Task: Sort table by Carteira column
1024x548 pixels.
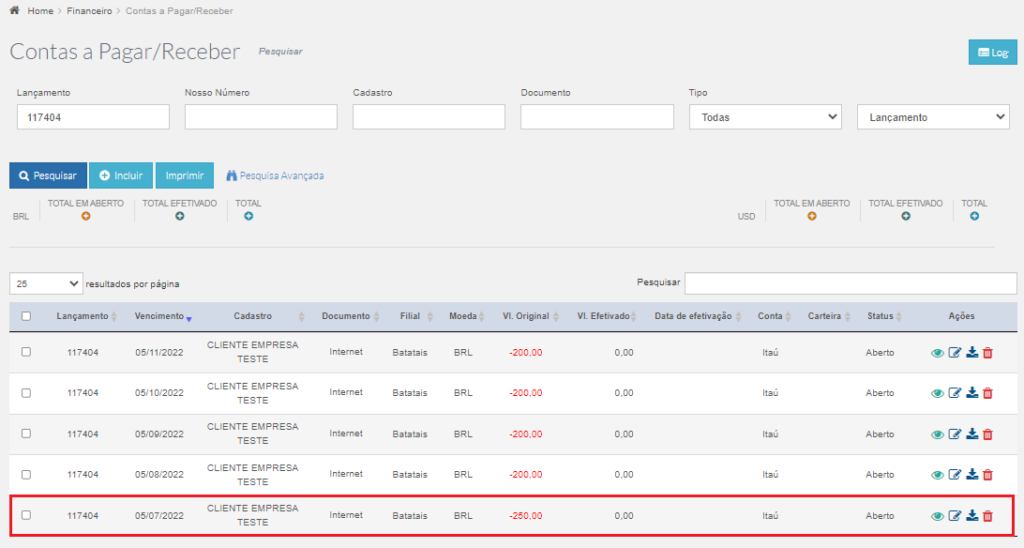Action: click(827, 316)
